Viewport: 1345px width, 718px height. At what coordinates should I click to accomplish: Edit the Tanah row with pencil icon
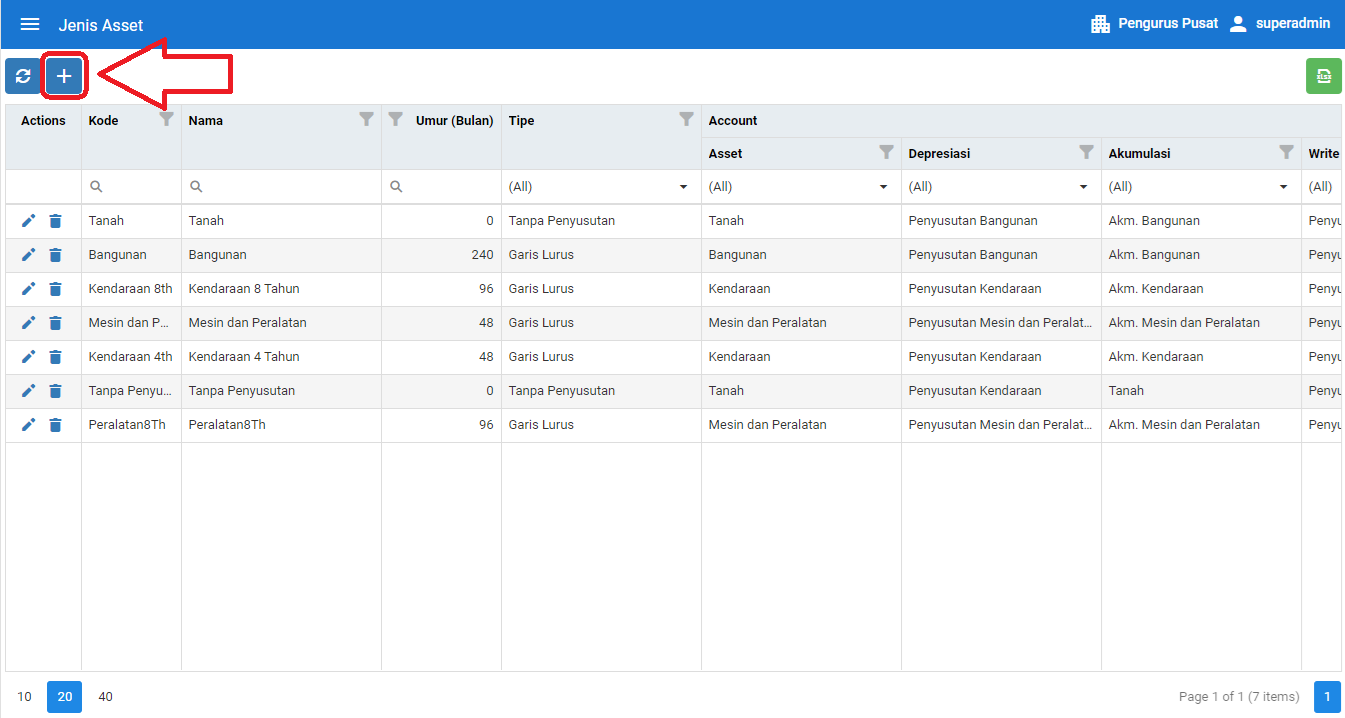click(x=28, y=221)
